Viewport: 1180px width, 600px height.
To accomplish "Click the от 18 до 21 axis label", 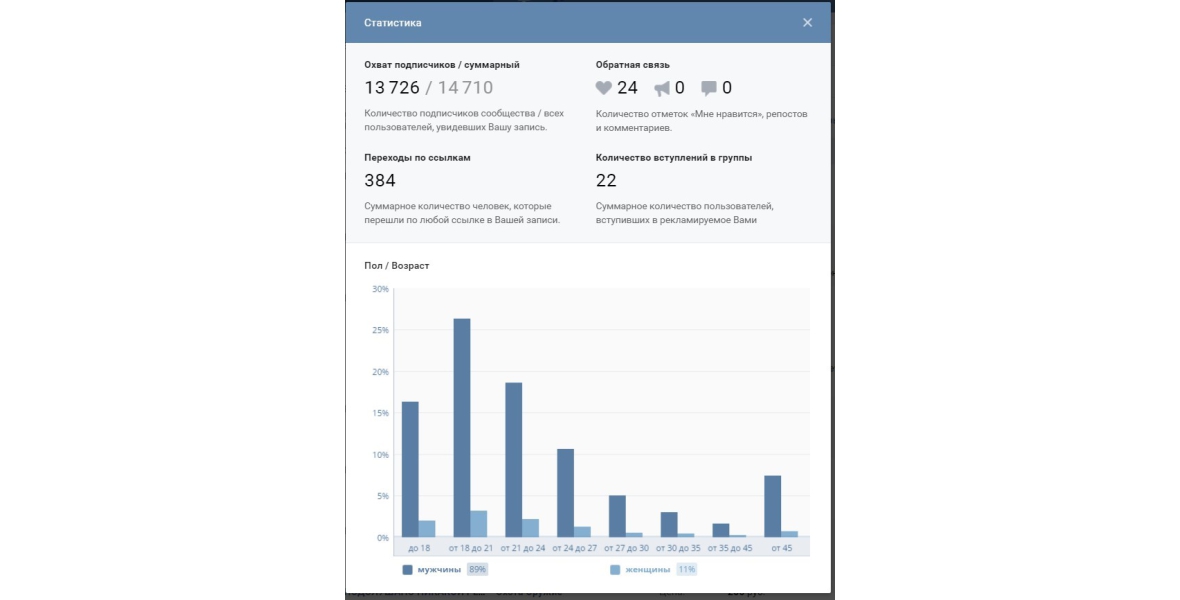I will click(x=471, y=548).
